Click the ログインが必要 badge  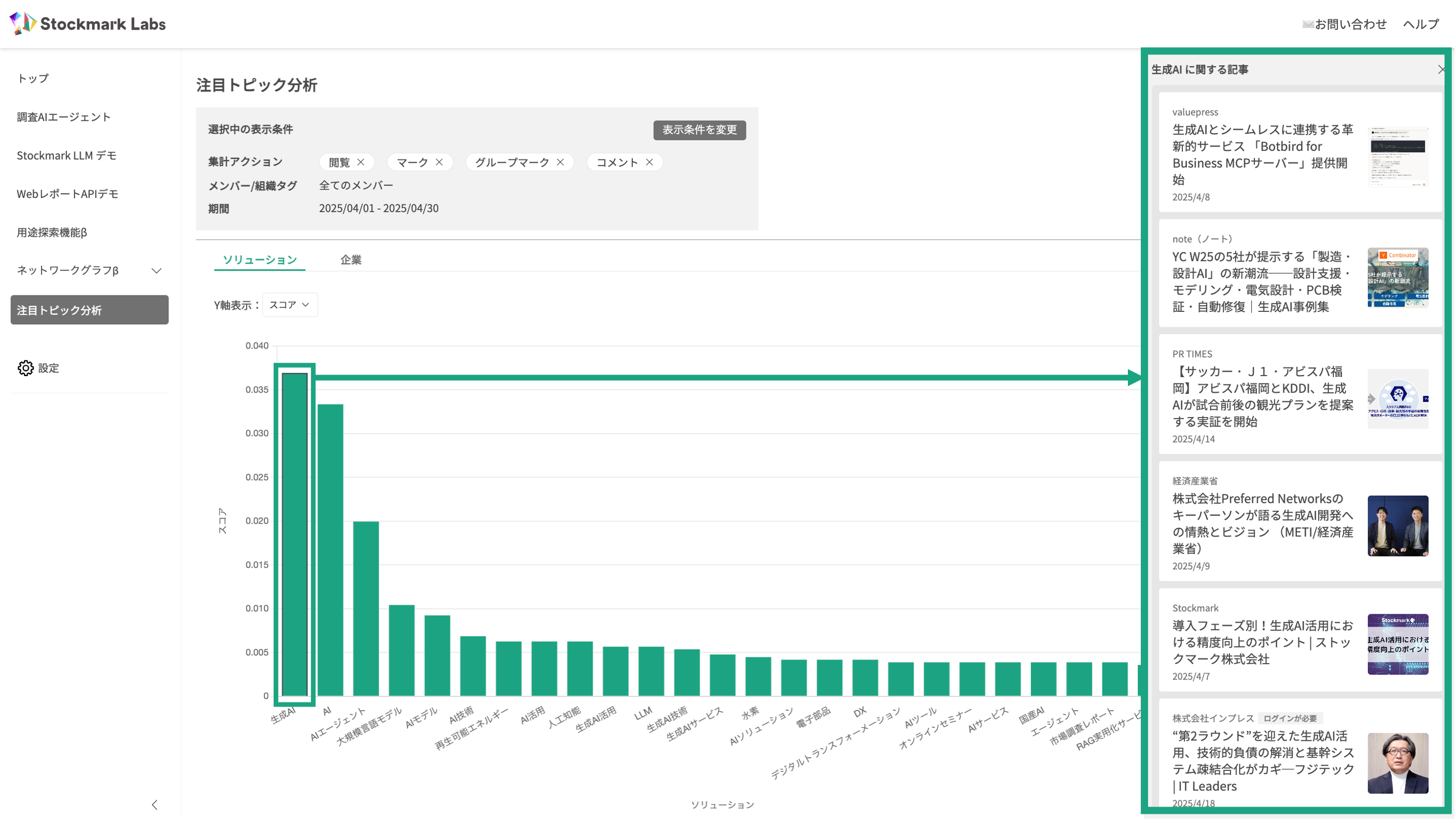tap(1290, 719)
